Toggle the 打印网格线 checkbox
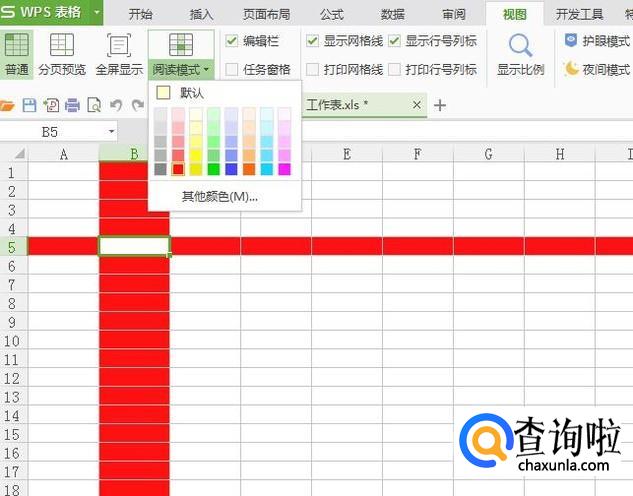The image size is (633, 496). pyautogui.click(x=312, y=69)
